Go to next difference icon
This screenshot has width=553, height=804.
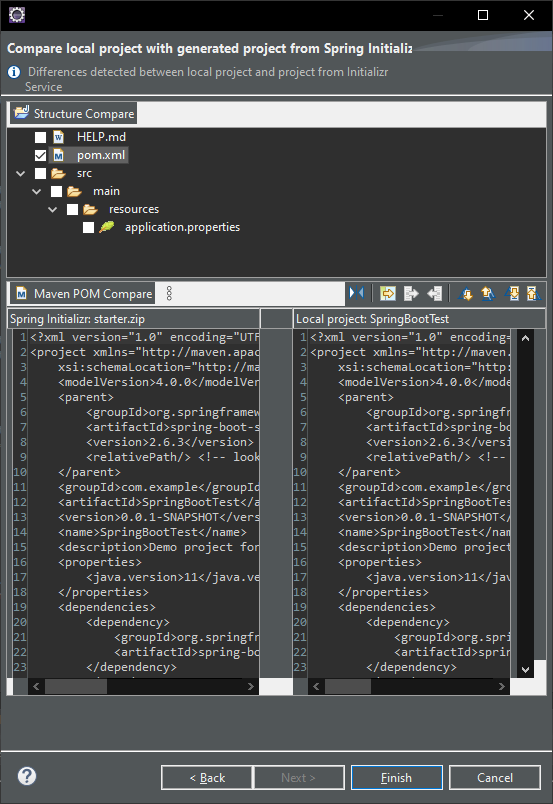coord(466,293)
